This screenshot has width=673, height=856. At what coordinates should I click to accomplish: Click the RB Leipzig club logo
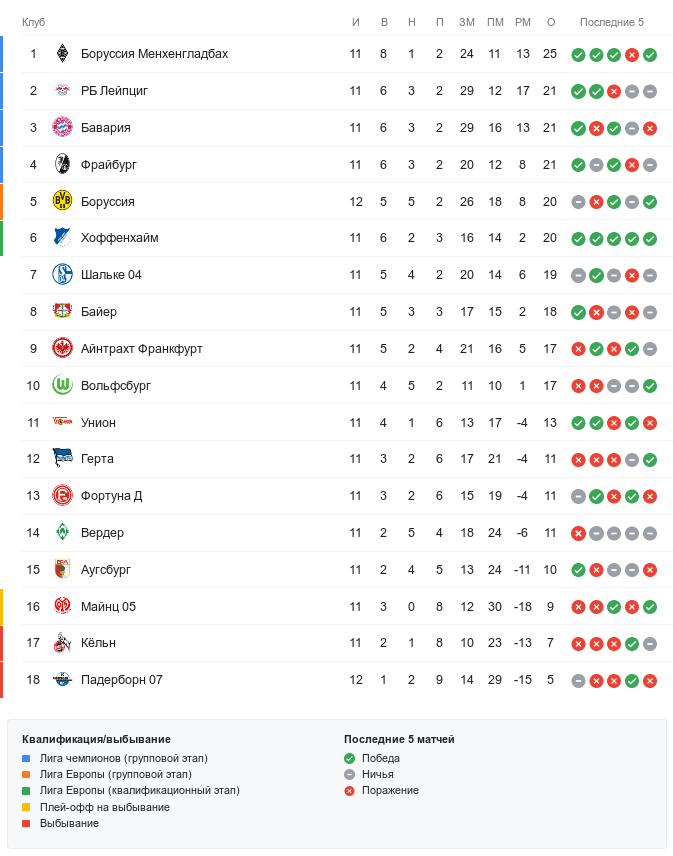[x=62, y=91]
